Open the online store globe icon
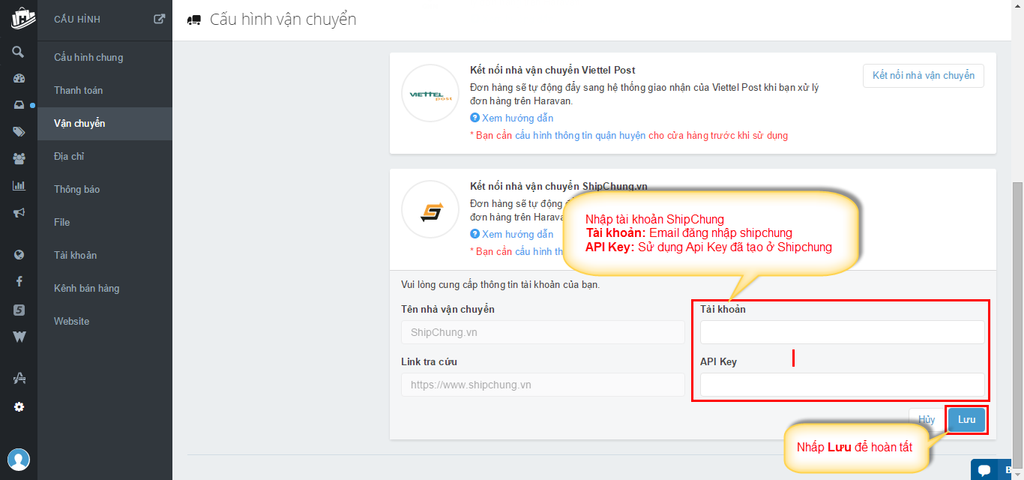The height and width of the screenshot is (480, 1024). (19, 255)
